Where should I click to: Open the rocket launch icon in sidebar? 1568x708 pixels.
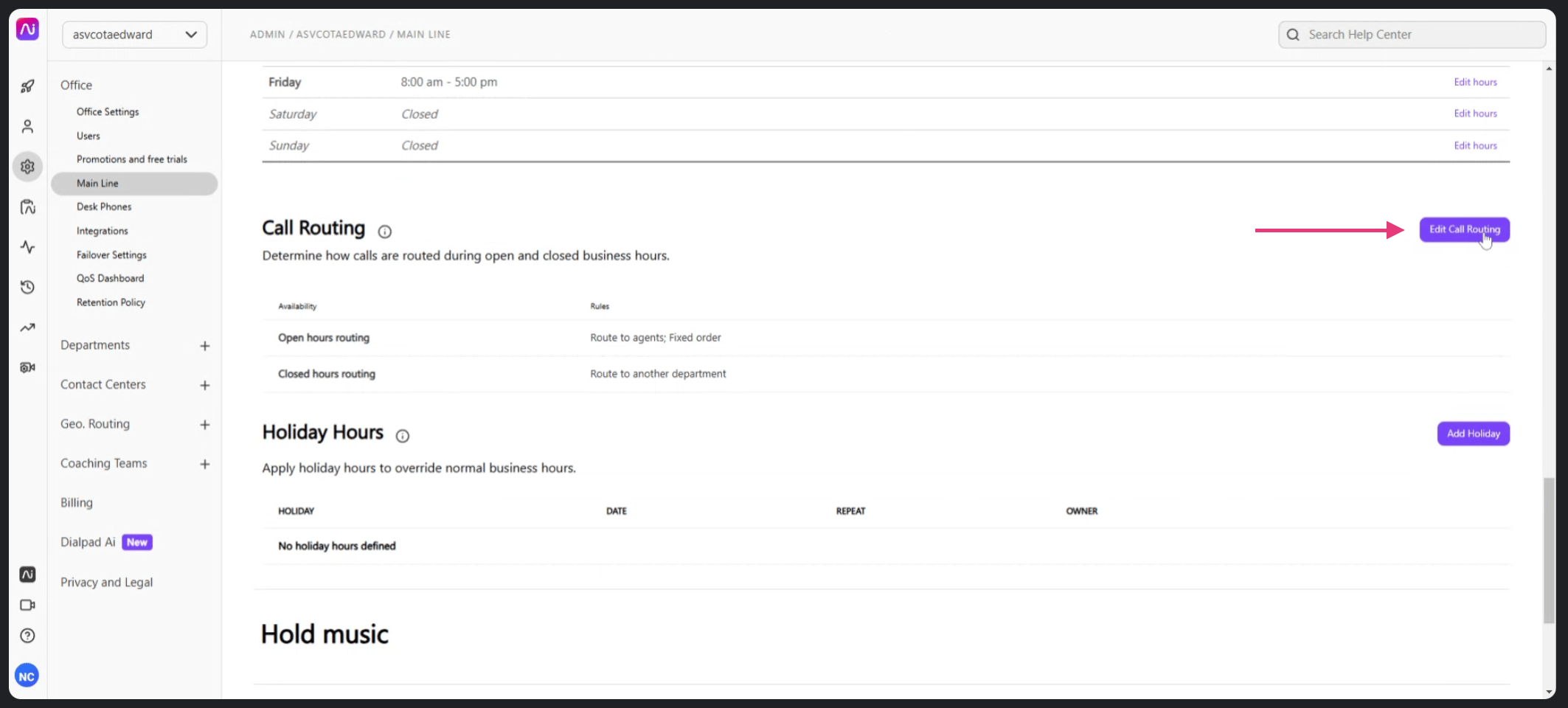(27, 86)
